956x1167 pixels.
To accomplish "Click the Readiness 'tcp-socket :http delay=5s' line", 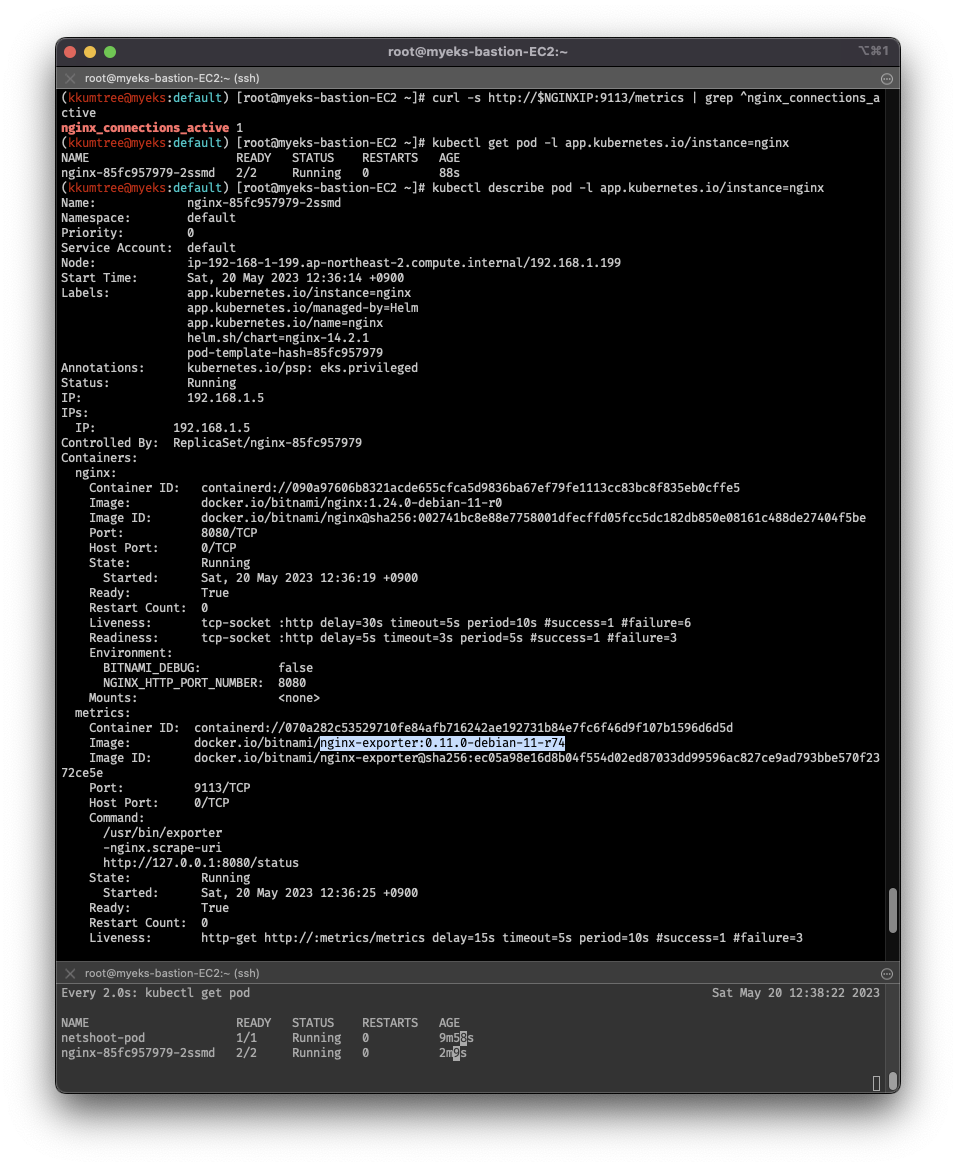I will [x=439, y=638].
